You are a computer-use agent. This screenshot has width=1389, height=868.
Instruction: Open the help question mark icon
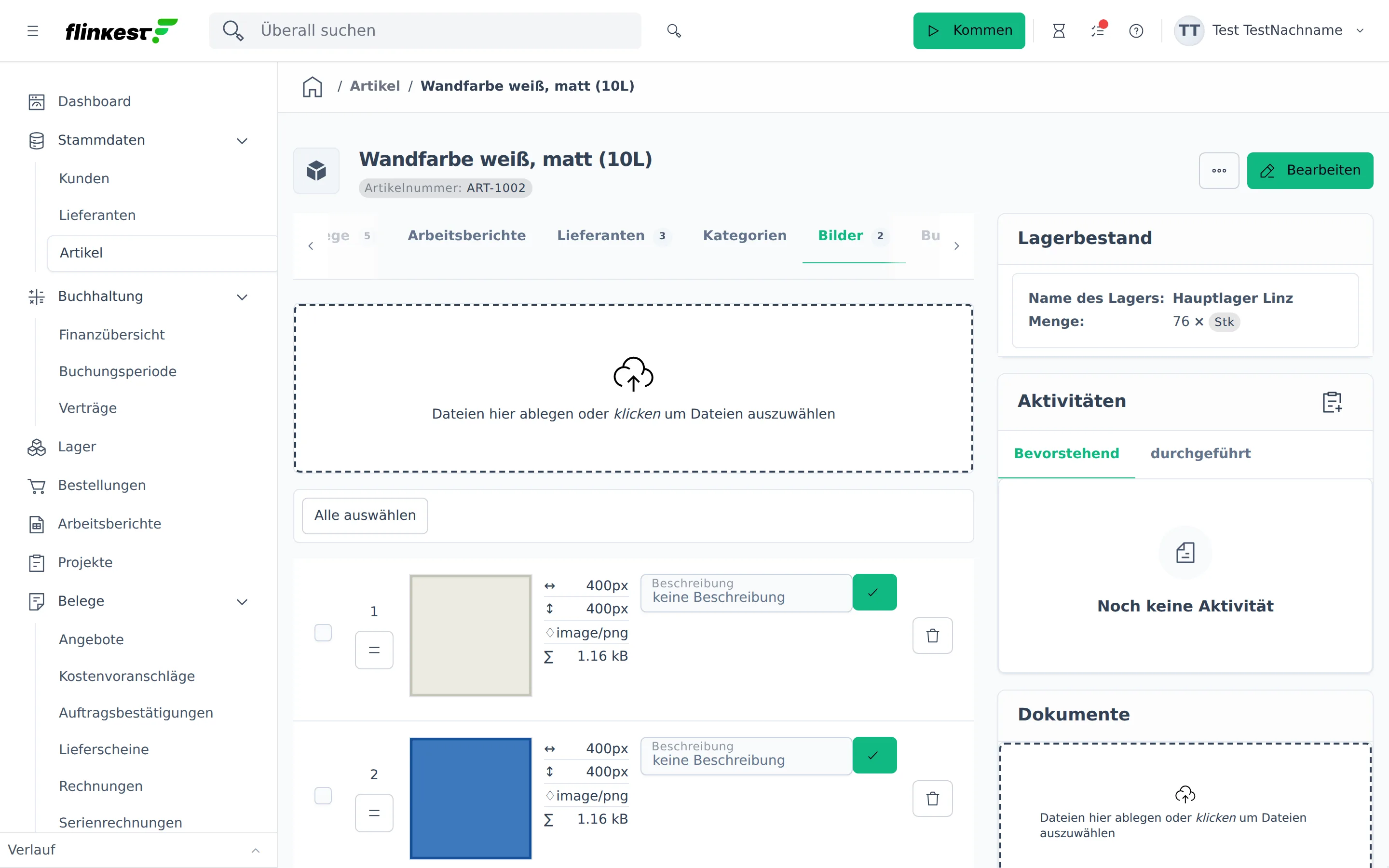coord(1136,30)
